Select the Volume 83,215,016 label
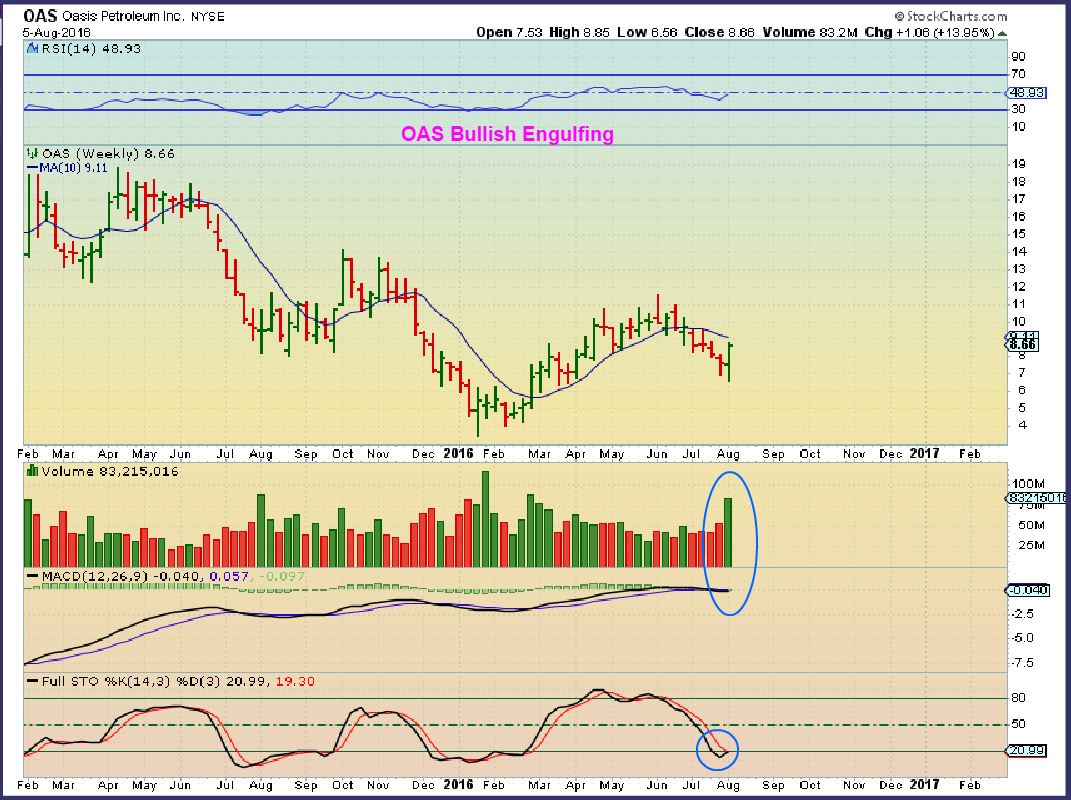This screenshot has width=1071, height=800. [x=110, y=471]
